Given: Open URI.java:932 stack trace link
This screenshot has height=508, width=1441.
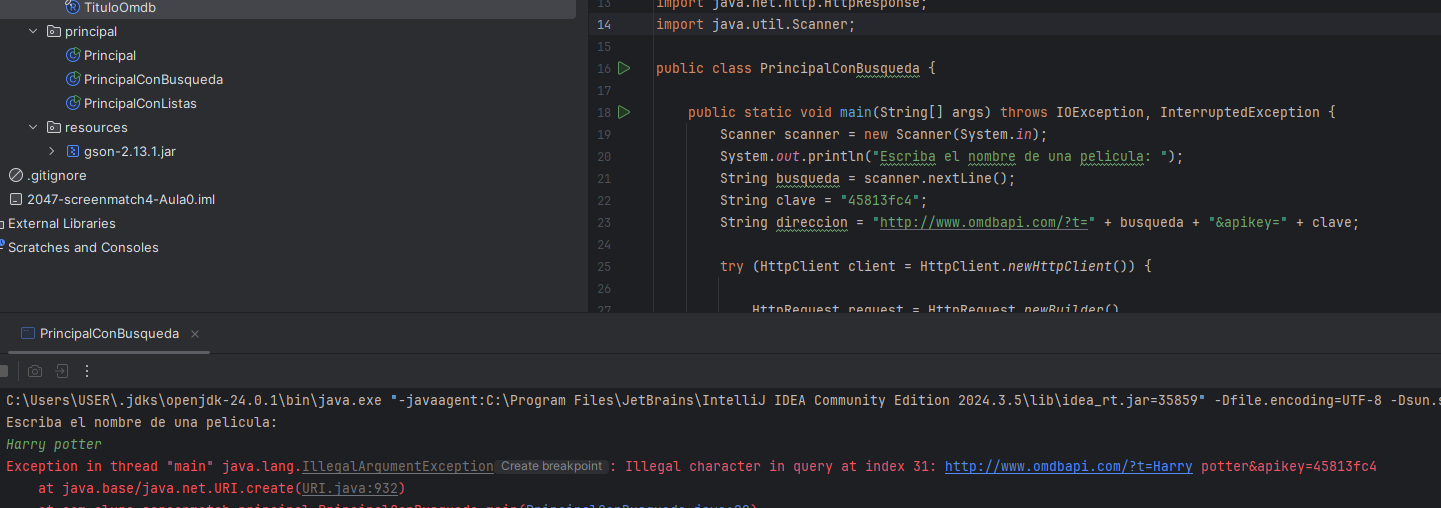Looking at the screenshot, I should 350,488.
